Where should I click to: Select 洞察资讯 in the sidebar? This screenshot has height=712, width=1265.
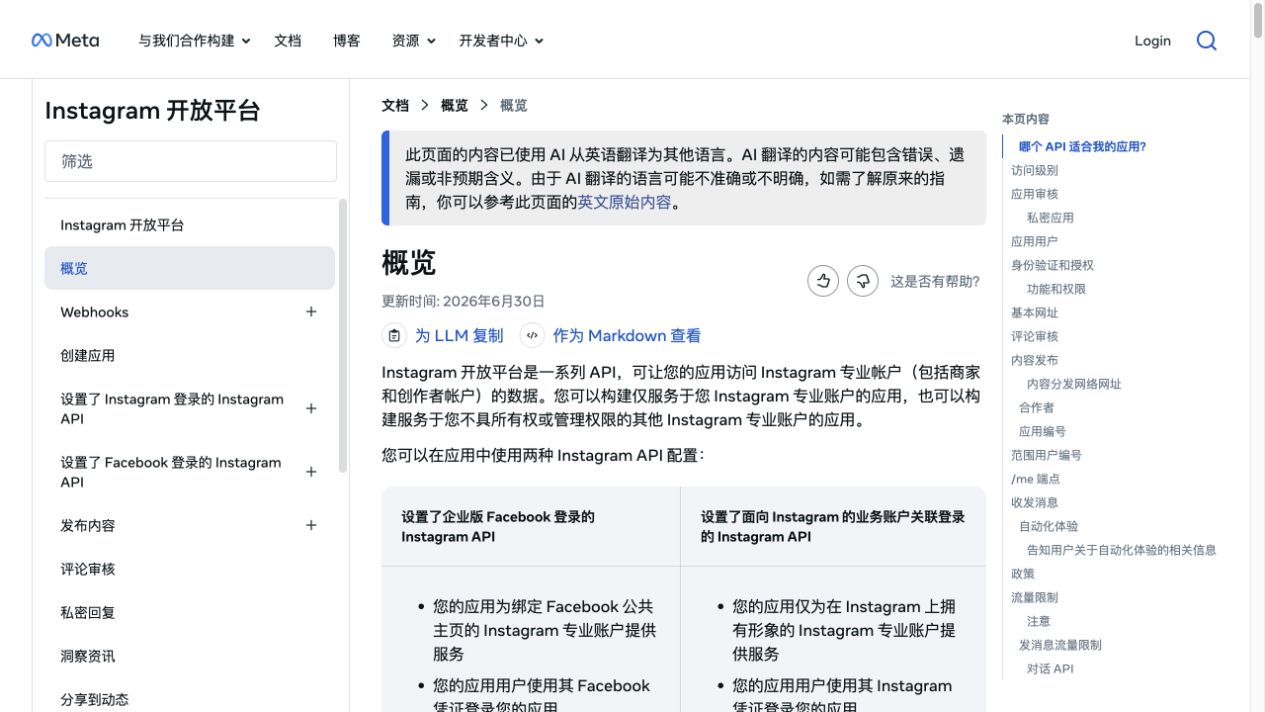(88, 656)
